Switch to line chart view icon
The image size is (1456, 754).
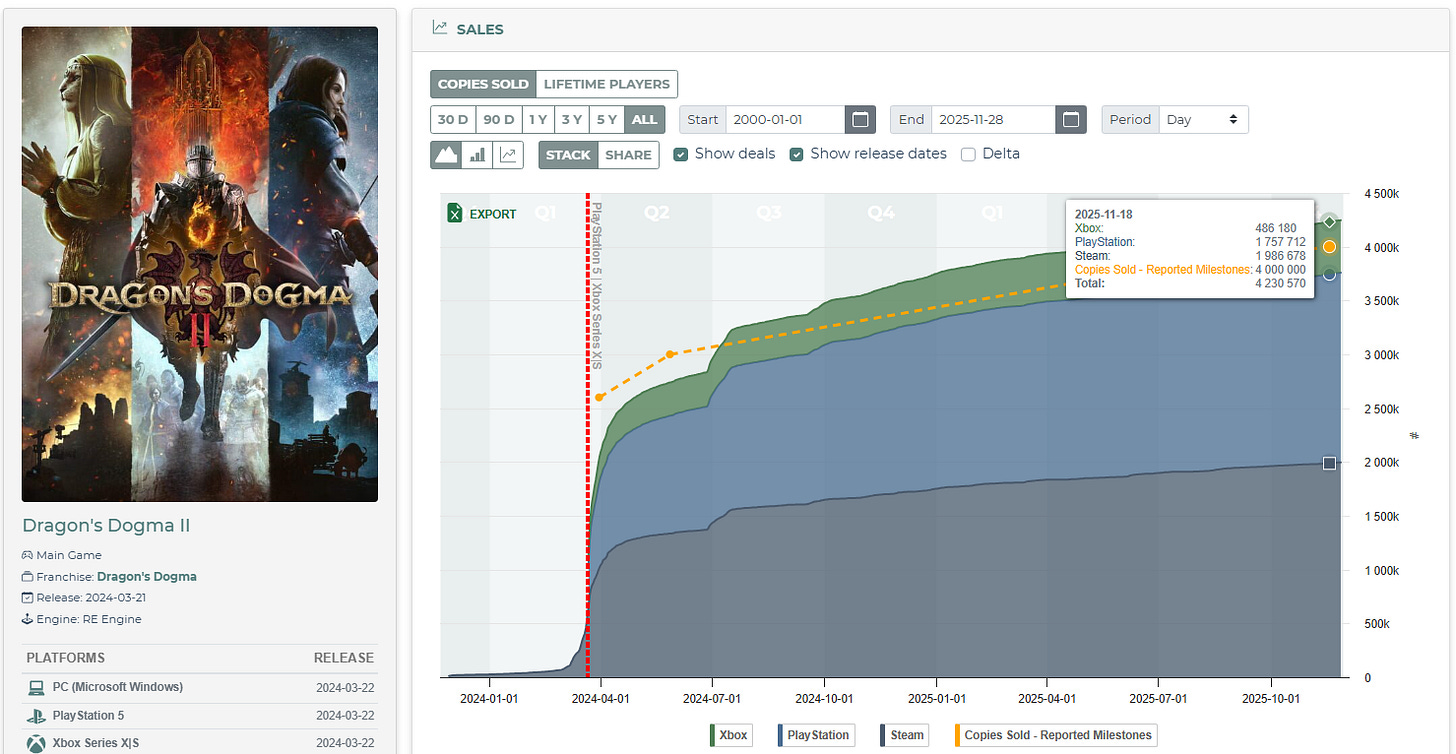tap(508, 155)
